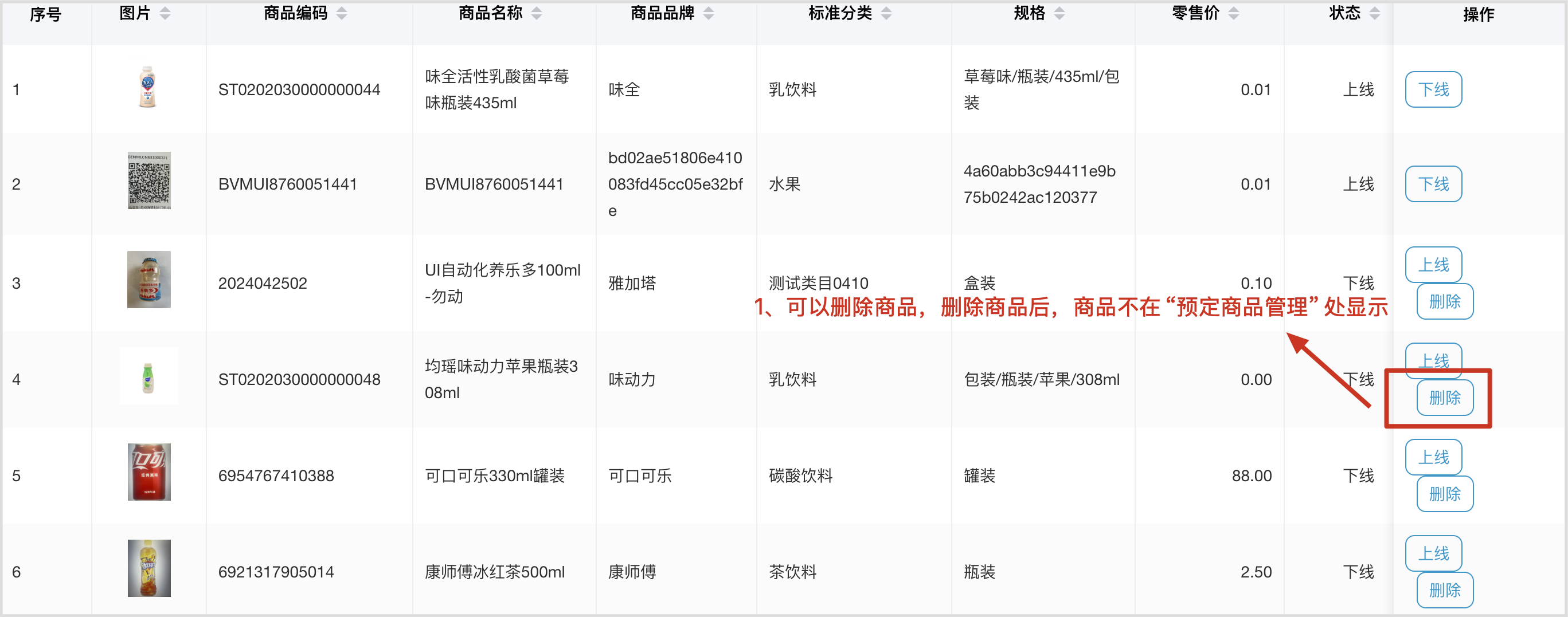Open Coca-Cola can thumbnail
Screen dimensions: 1568x617
pos(149,472)
